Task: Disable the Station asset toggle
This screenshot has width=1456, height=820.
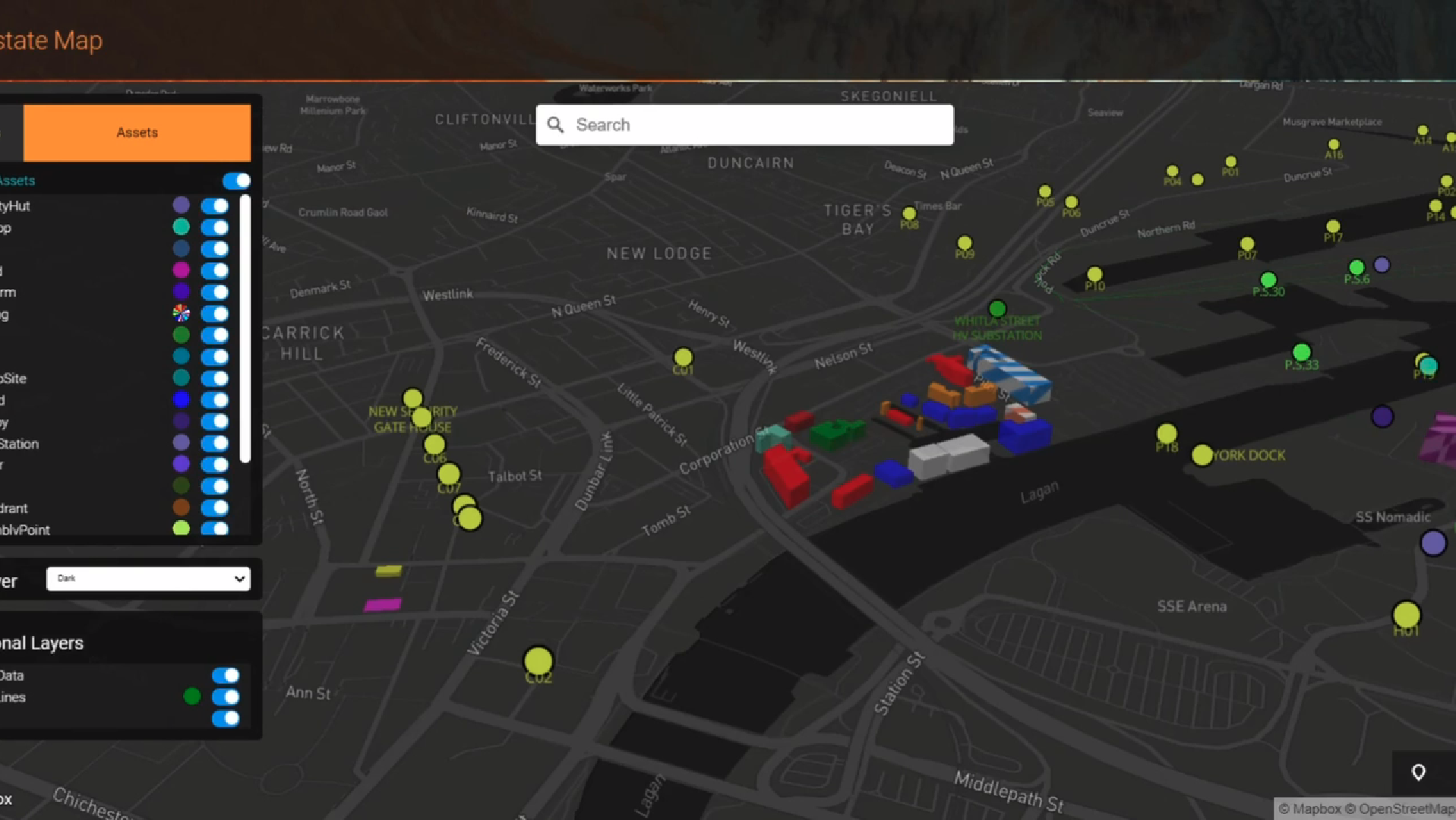Action: pyautogui.click(x=215, y=443)
